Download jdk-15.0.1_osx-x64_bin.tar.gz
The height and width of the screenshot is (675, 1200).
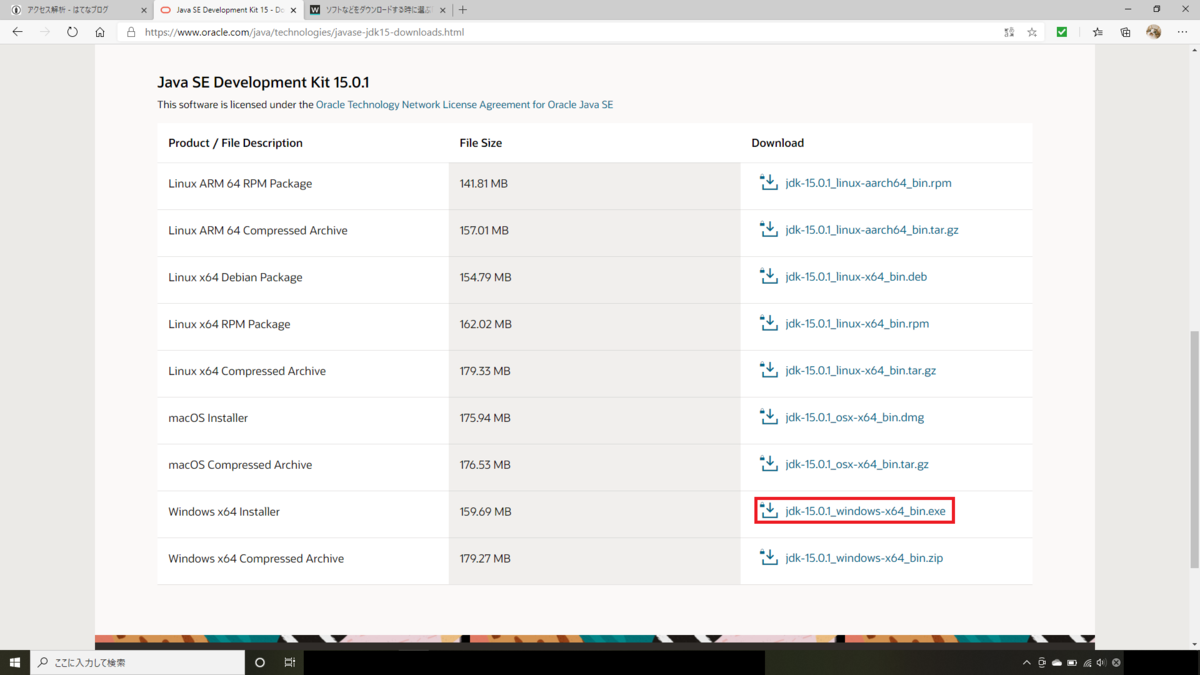pos(857,465)
